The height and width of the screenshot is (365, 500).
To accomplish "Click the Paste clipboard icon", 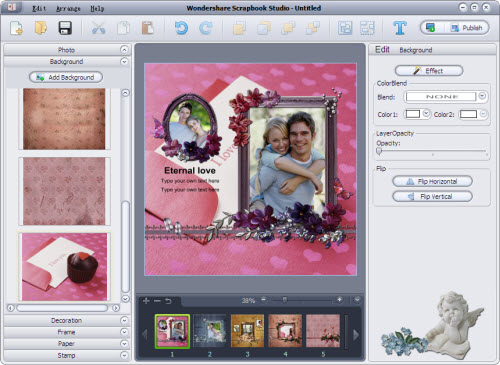I will (x=148, y=28).
